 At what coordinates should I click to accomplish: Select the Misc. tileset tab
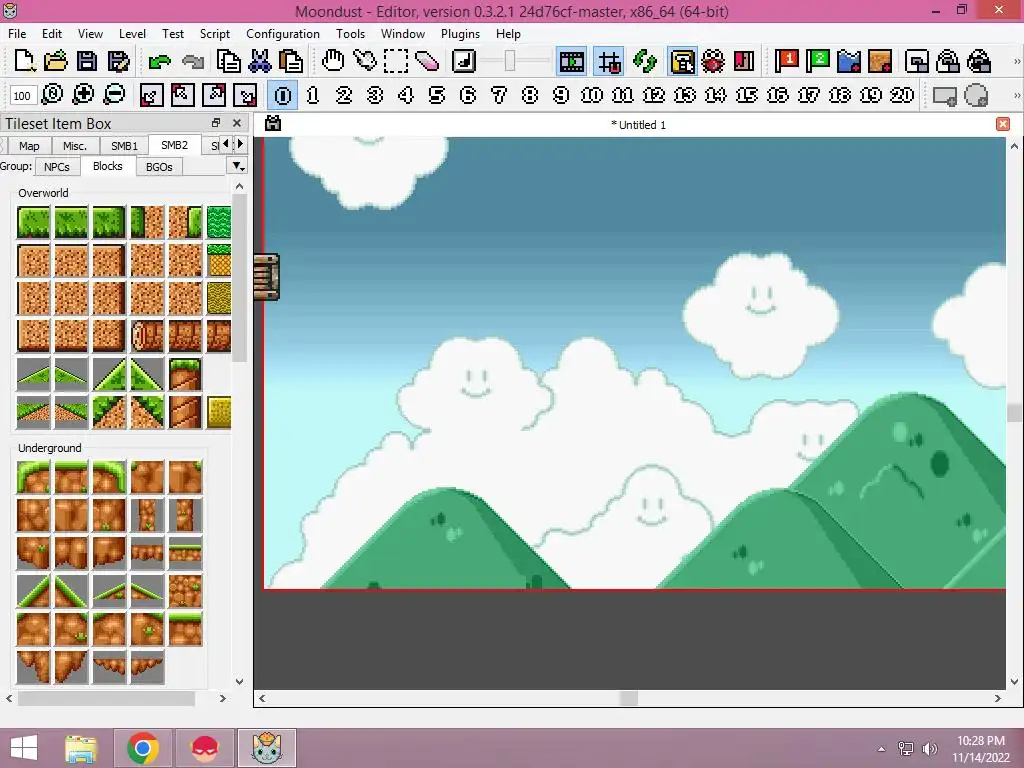pos(74,146)
